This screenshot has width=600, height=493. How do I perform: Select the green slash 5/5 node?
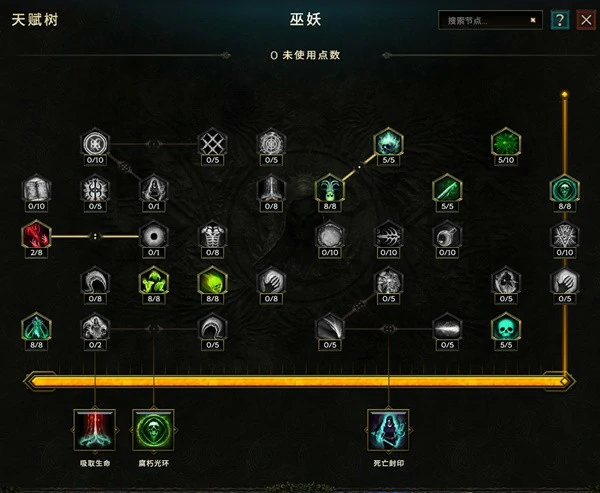tap(447, 189)
